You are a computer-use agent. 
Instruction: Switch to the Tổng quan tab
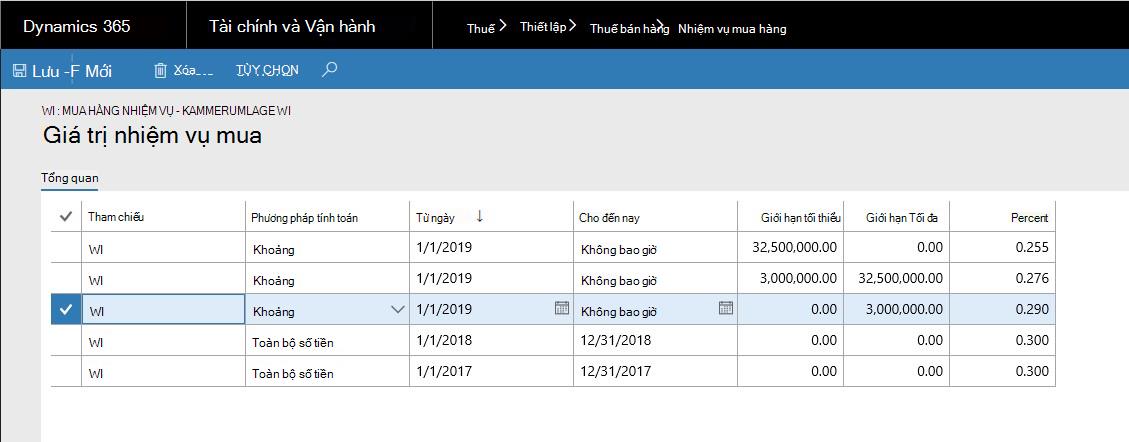point(70,178)
